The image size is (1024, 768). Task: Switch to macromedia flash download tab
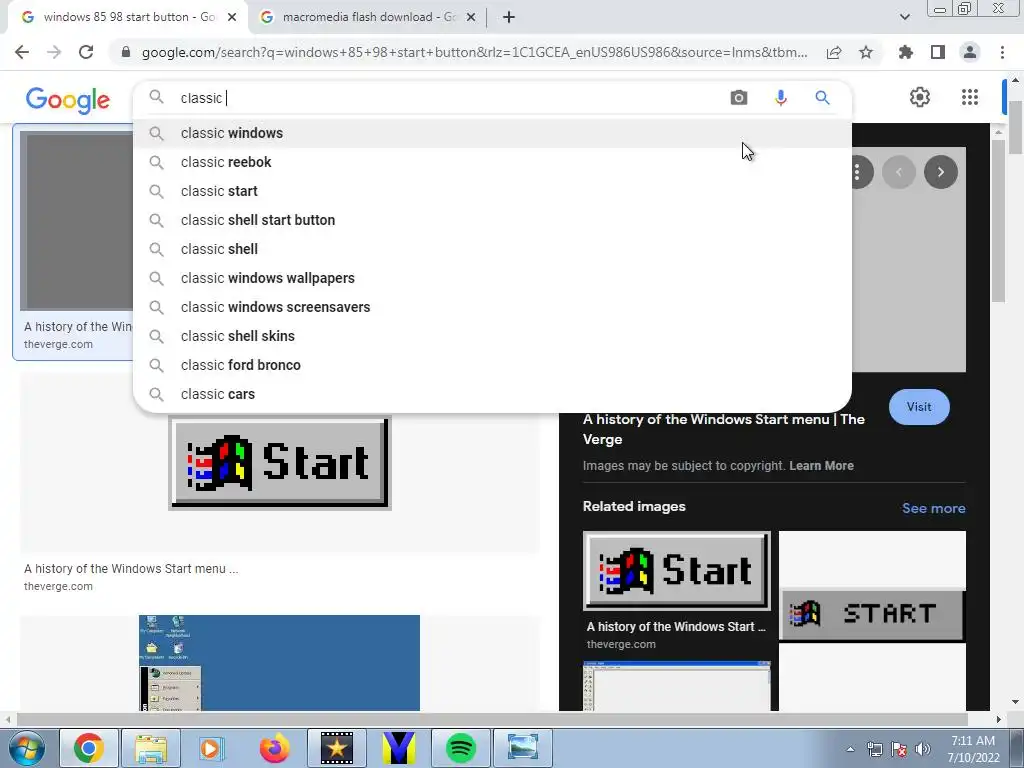[x=369, y=17]
